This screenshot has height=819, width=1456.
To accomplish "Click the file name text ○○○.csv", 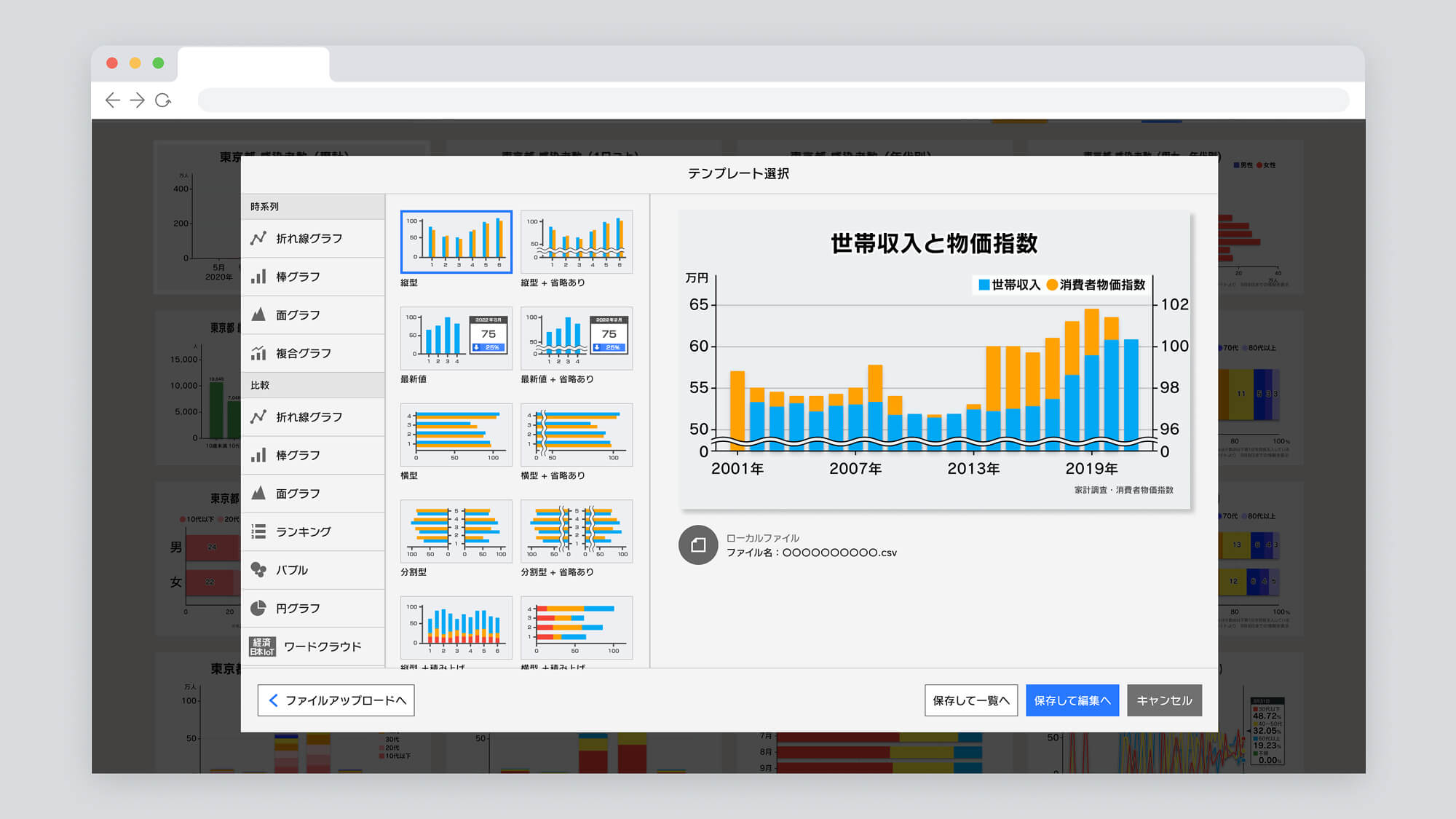I will [x=812, y=553].
